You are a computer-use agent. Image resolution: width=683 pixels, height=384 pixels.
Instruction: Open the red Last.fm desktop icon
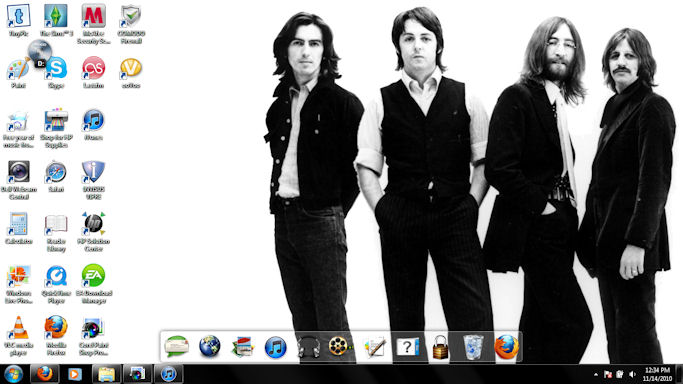(x=94, y=72)
